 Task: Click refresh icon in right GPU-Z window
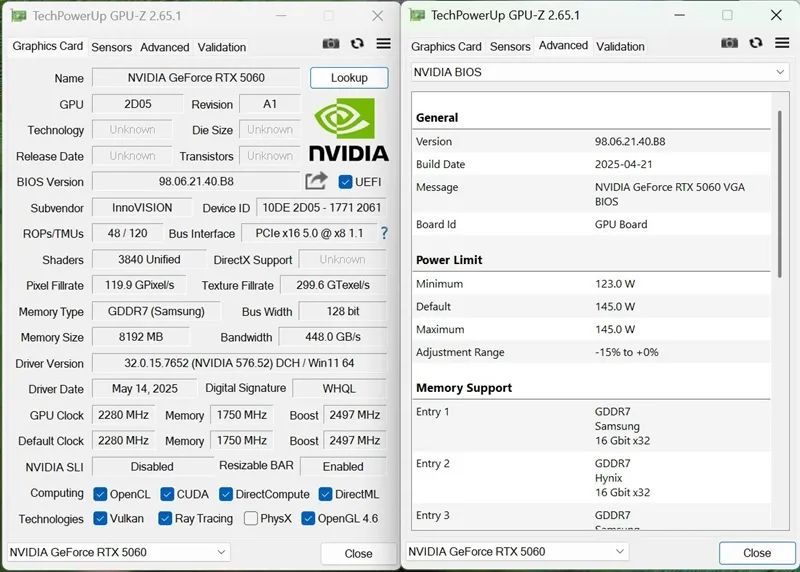tap(756, 43)
